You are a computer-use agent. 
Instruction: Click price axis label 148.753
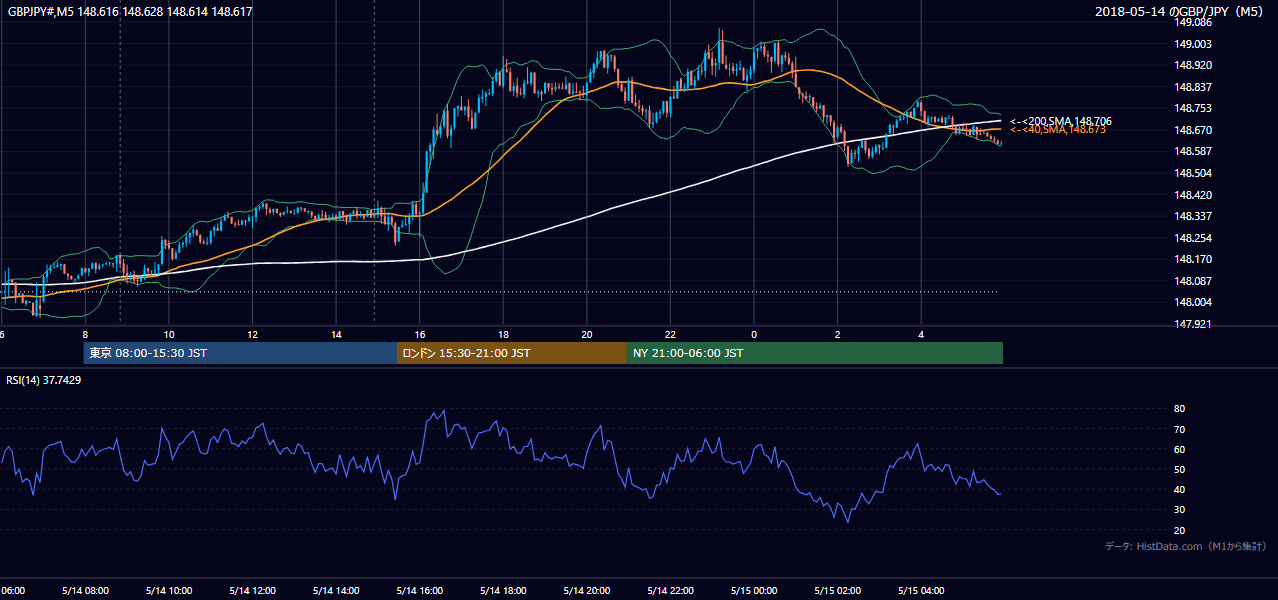tap(1192, 108)
